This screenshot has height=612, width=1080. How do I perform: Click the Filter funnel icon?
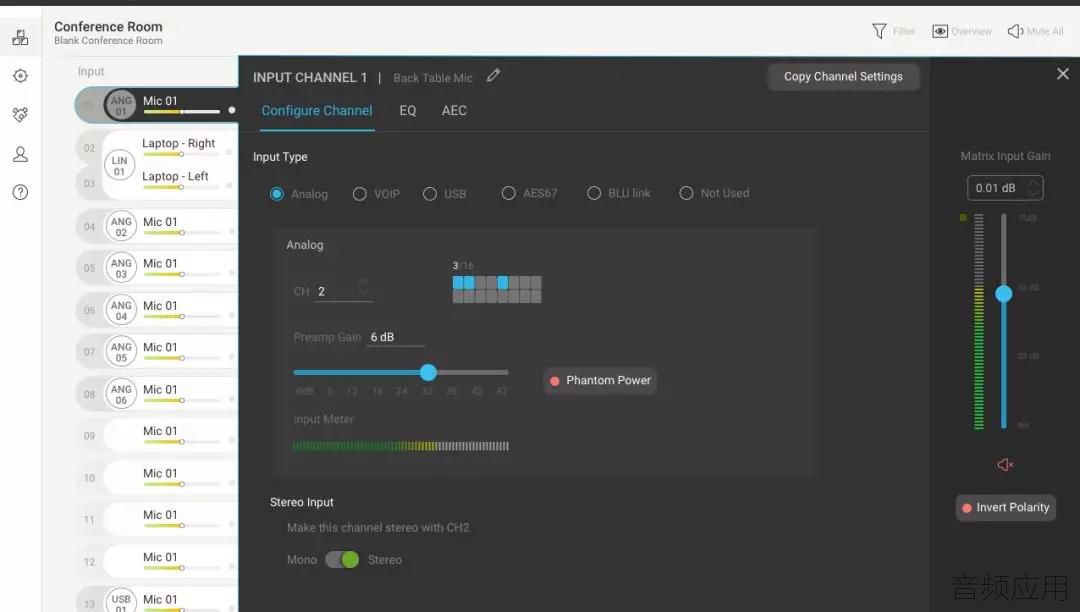(x=879, y=31)
